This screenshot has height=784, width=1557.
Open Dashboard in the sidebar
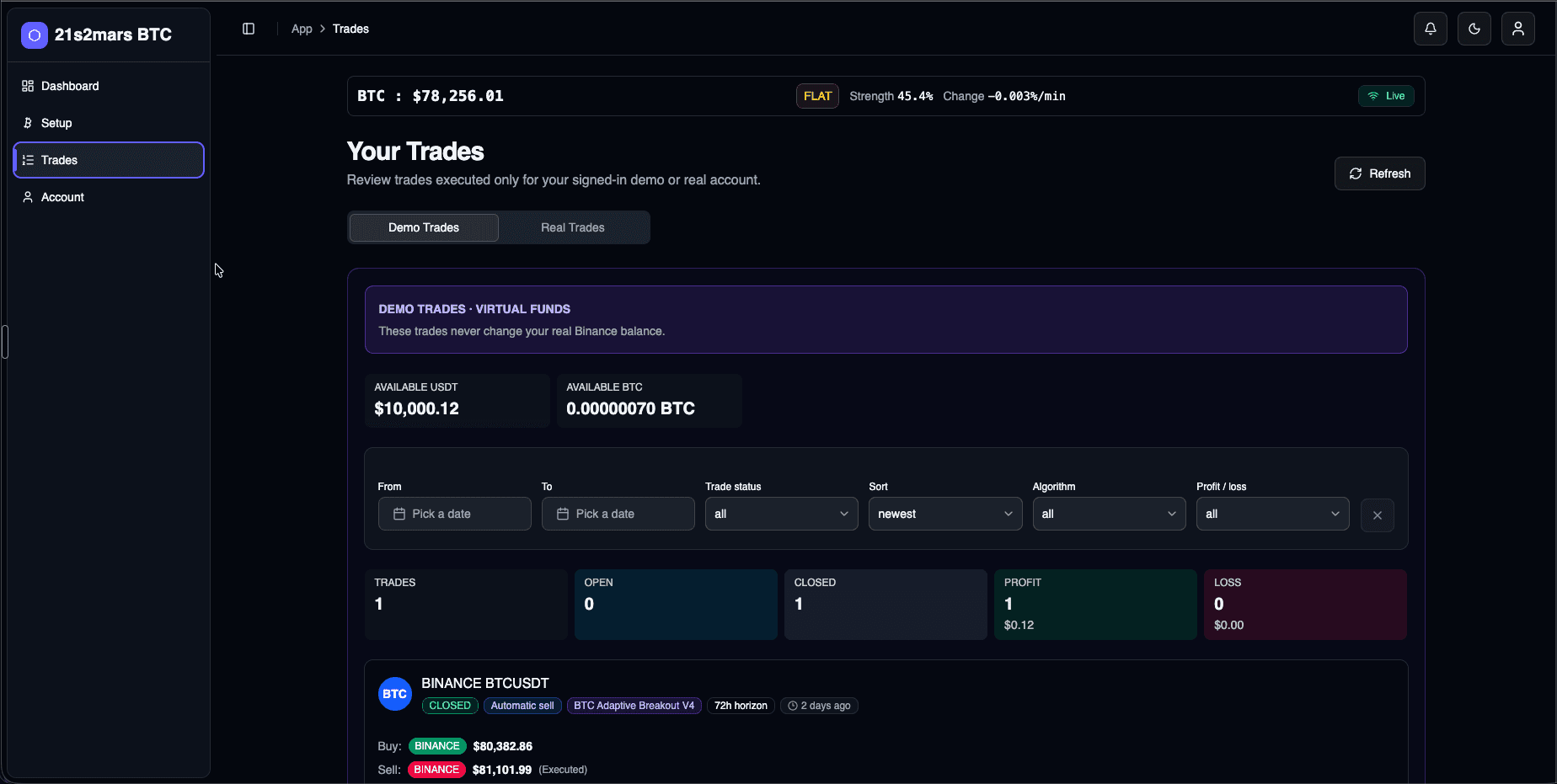109,86
